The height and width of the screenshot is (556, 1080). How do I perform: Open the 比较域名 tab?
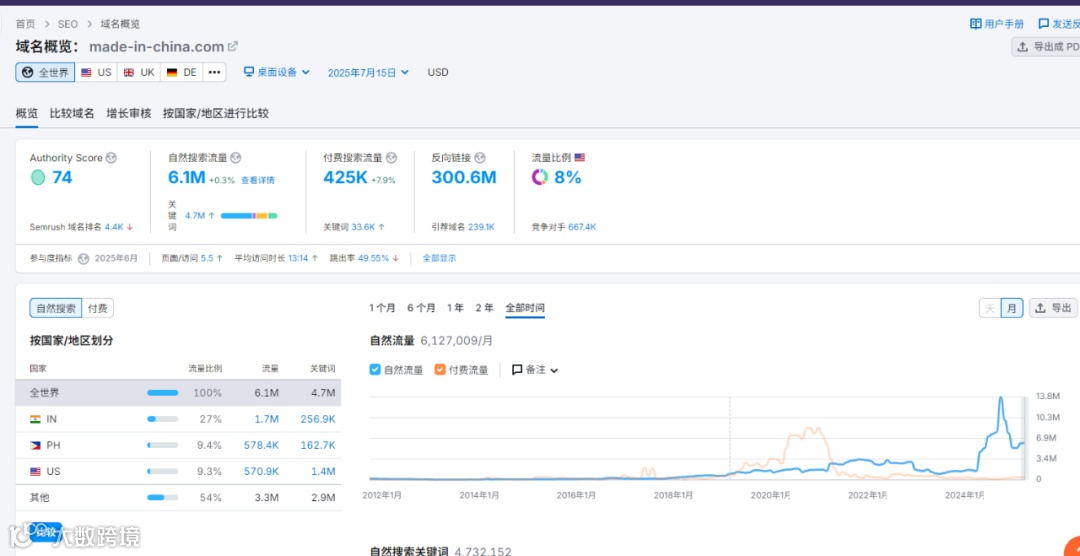click(72, 114)
